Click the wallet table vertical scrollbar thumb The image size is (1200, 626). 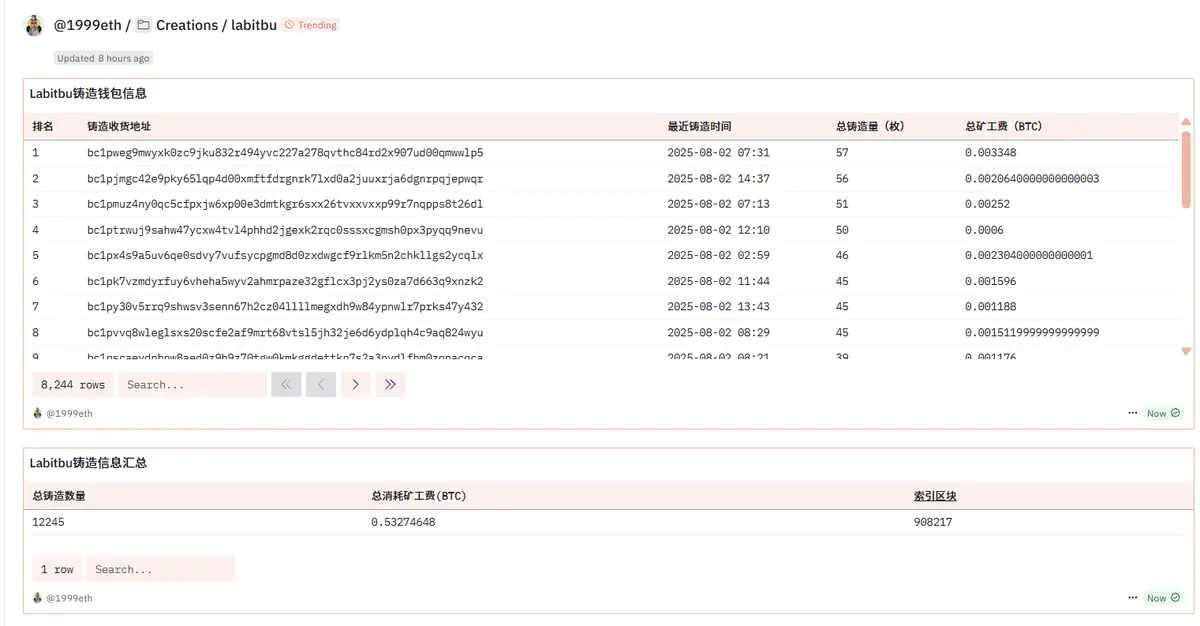click(x=1186, y=170)
